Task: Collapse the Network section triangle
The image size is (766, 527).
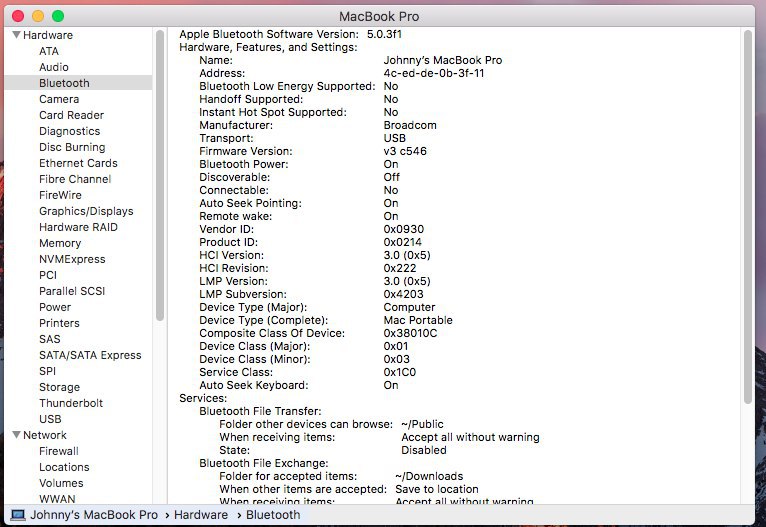Action: (16, 435)
